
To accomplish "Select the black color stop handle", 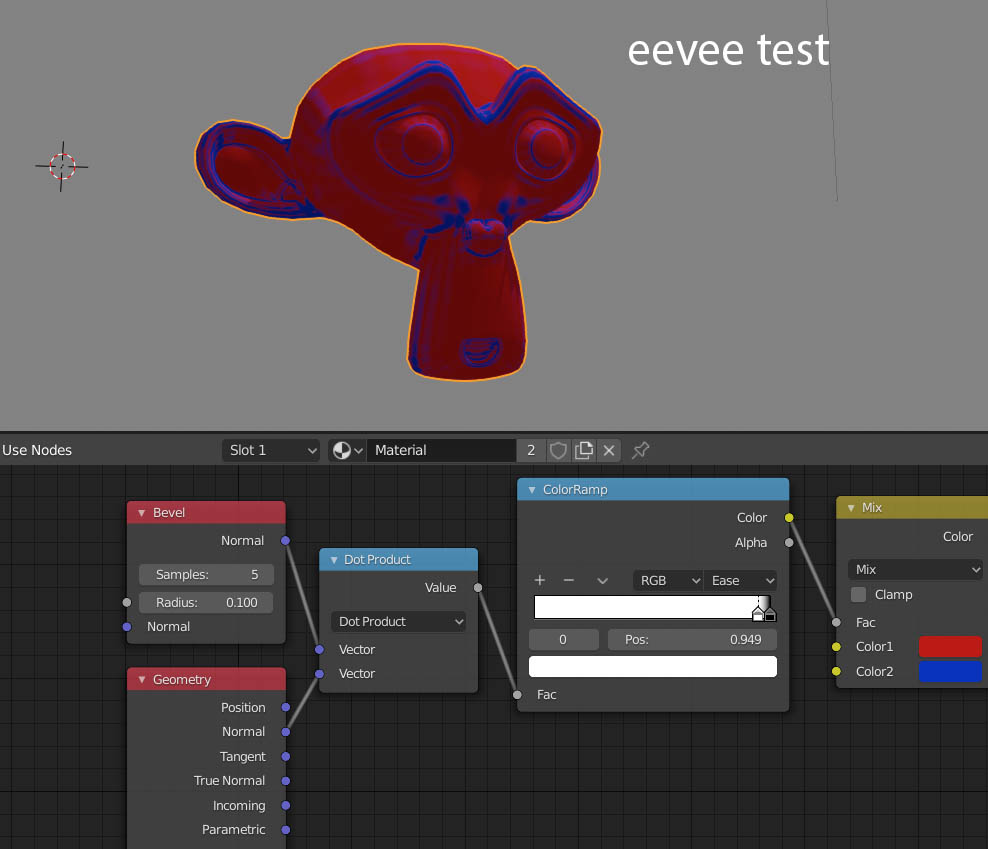I will (x=770, y=614).
